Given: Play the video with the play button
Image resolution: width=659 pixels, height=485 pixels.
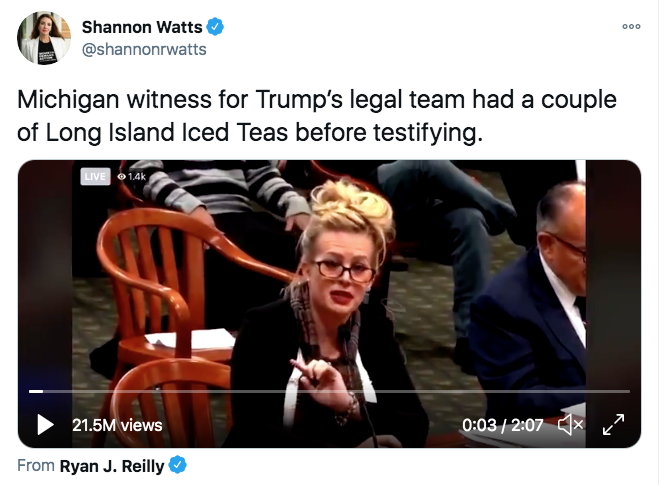Looking at the screenshot, I should click(x=45, y=424).
